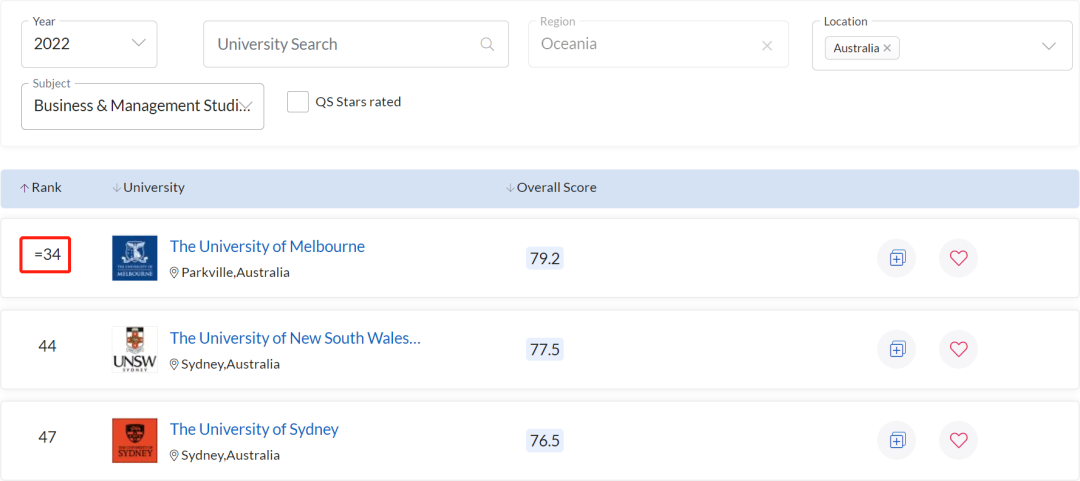Sort by Rank column header
This screenshot has height=481, width=1080.
click(41, 187)
